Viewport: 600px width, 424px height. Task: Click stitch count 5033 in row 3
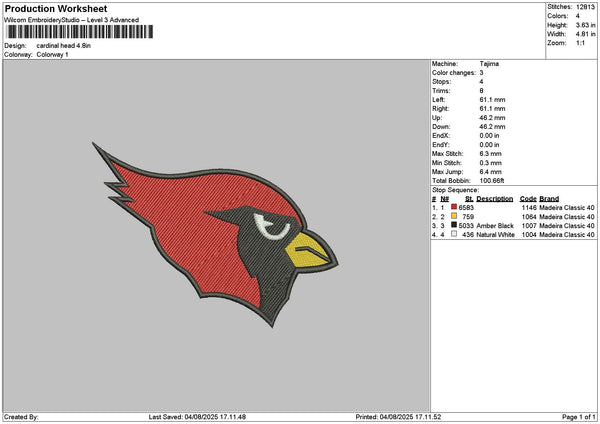466,226
